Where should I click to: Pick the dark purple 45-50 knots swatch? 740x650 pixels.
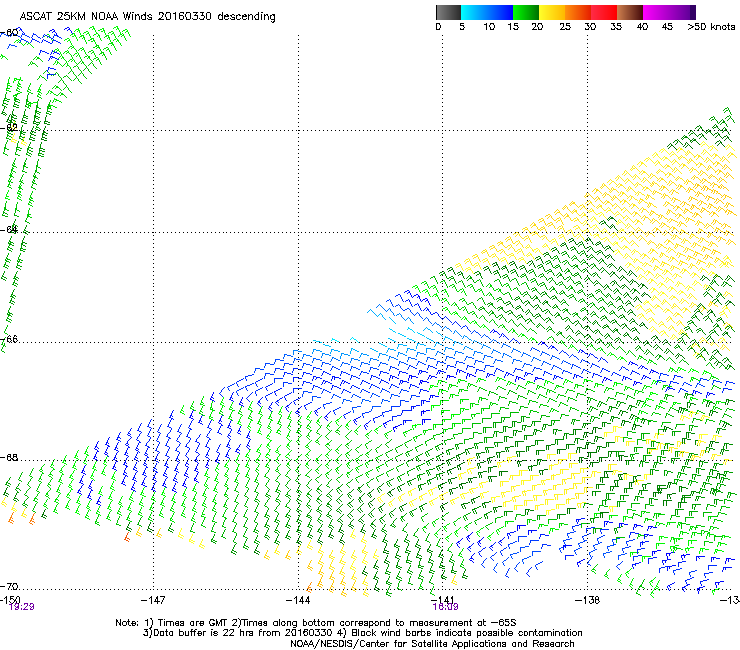pyautogui.click(x=682, y=12)
